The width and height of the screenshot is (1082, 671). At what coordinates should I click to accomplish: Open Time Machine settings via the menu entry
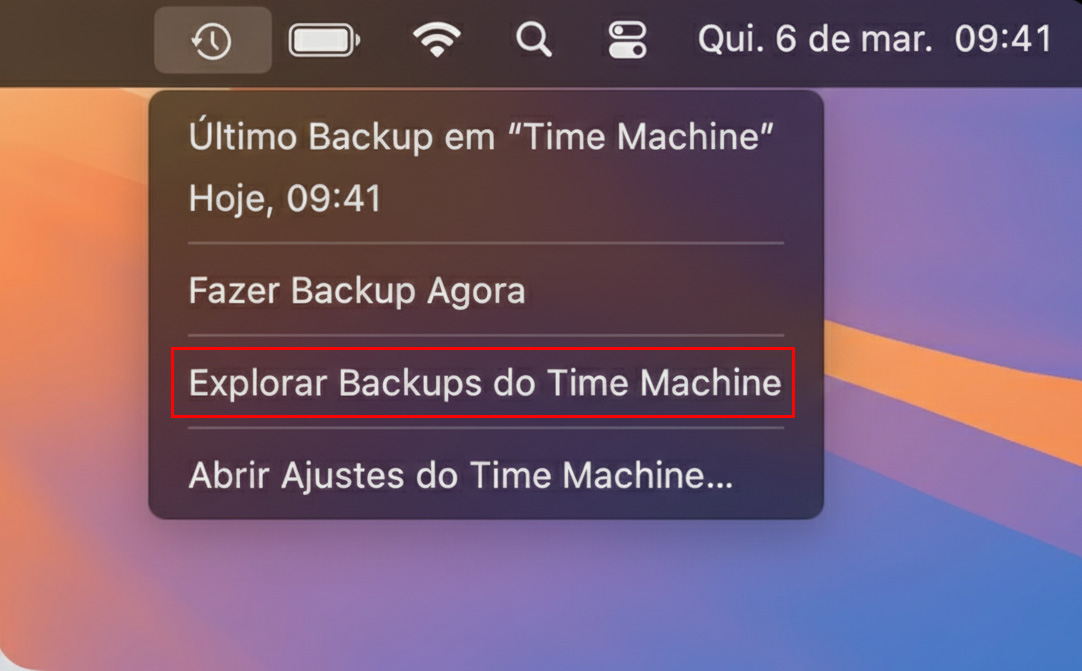click(460, 474)
